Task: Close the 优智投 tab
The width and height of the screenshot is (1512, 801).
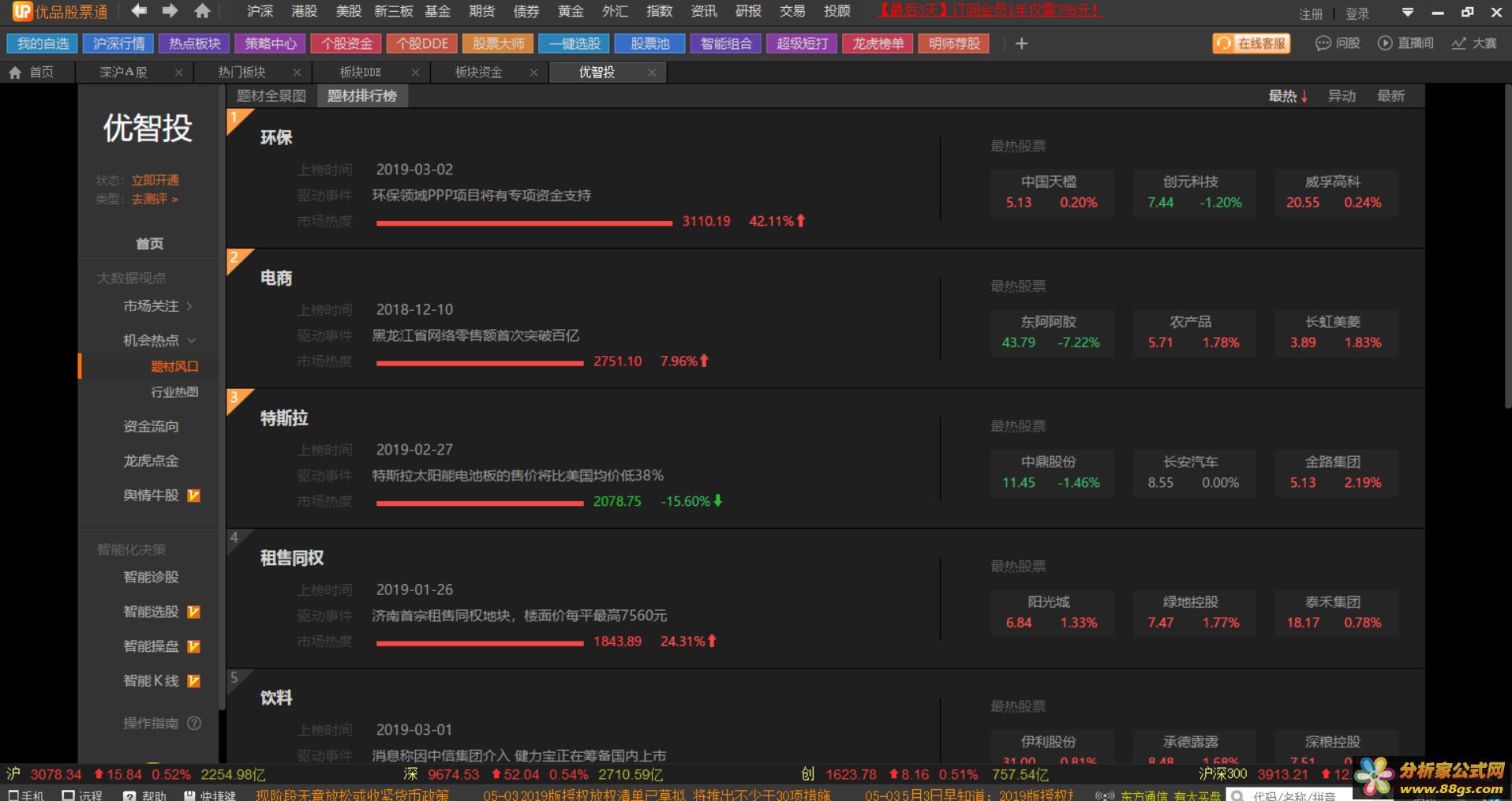Action: 652,73
